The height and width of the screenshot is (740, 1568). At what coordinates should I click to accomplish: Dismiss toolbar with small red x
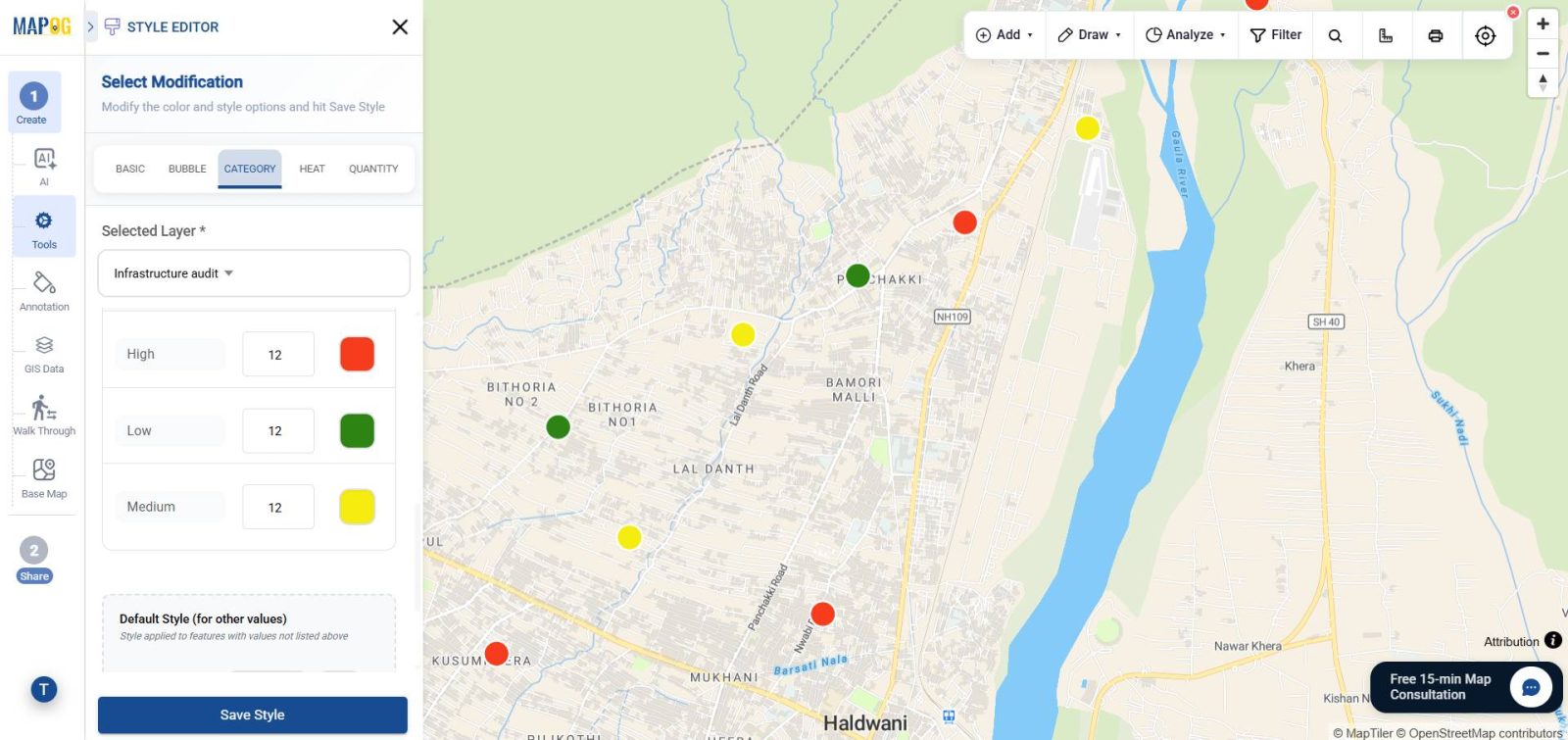tap(1513, 13)
